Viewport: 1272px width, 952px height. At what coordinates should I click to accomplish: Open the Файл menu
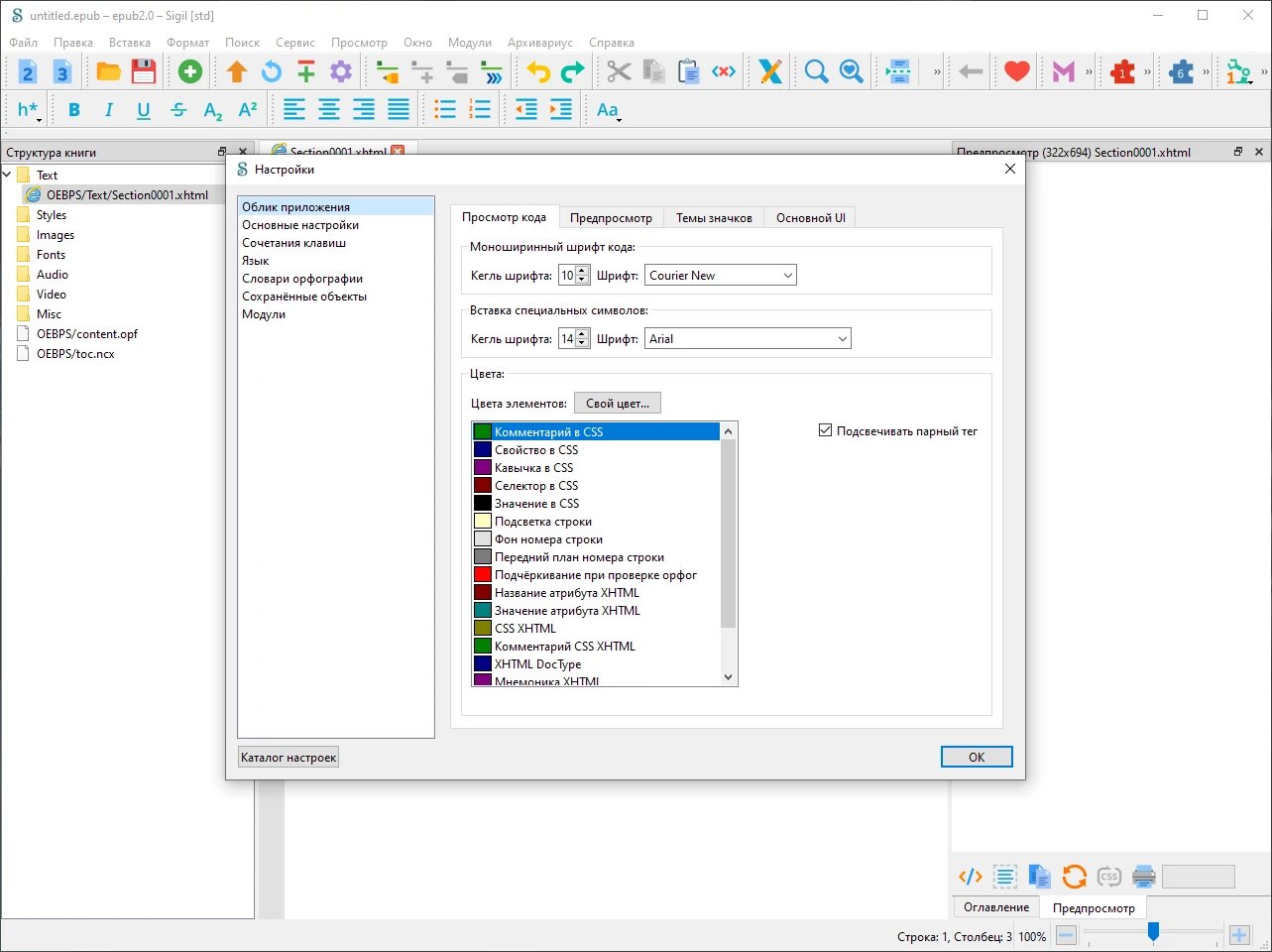pyautogui.click(x=24, y=43)
